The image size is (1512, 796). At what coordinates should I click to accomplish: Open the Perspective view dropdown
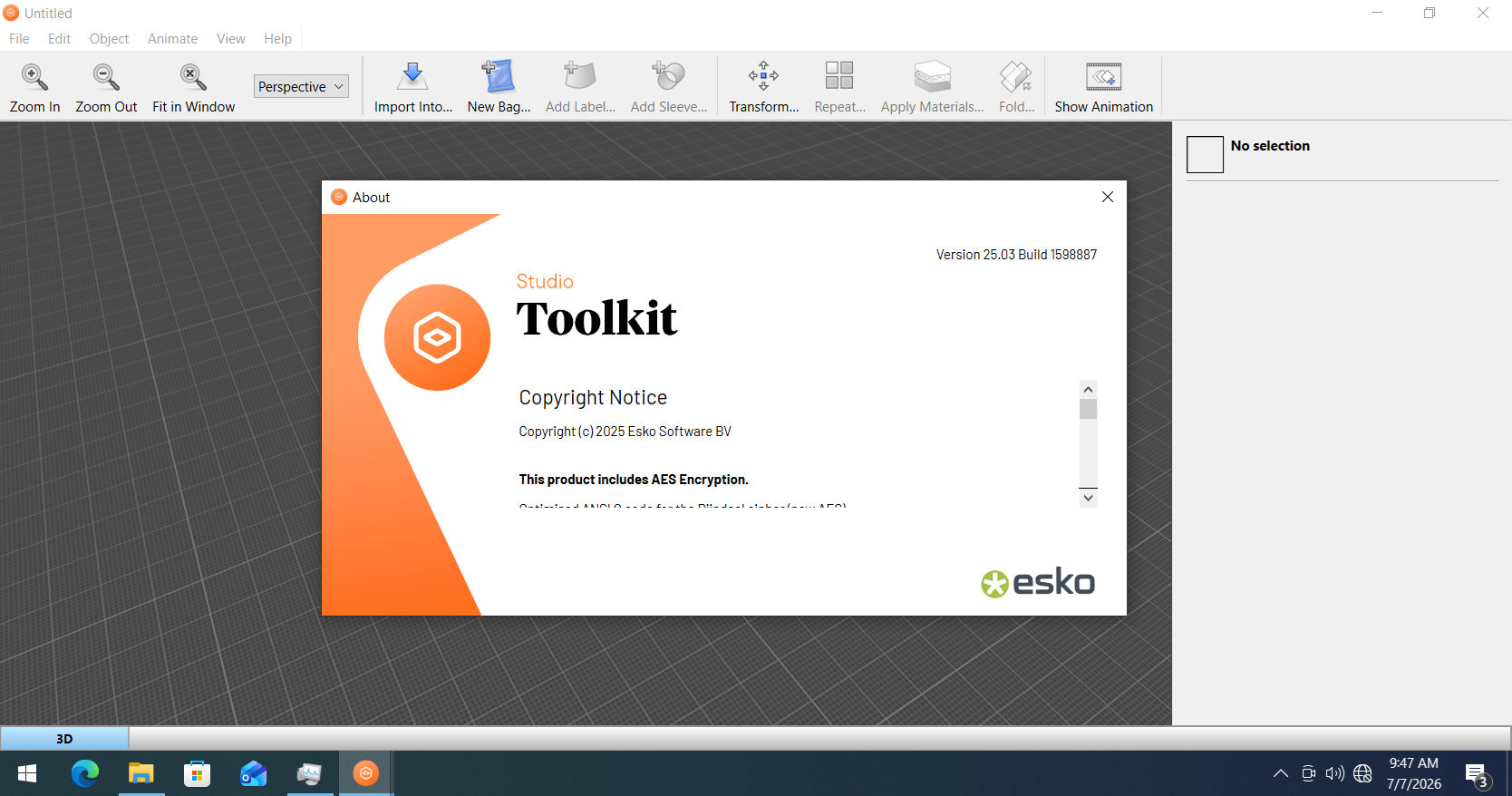[x=301, y=86]
